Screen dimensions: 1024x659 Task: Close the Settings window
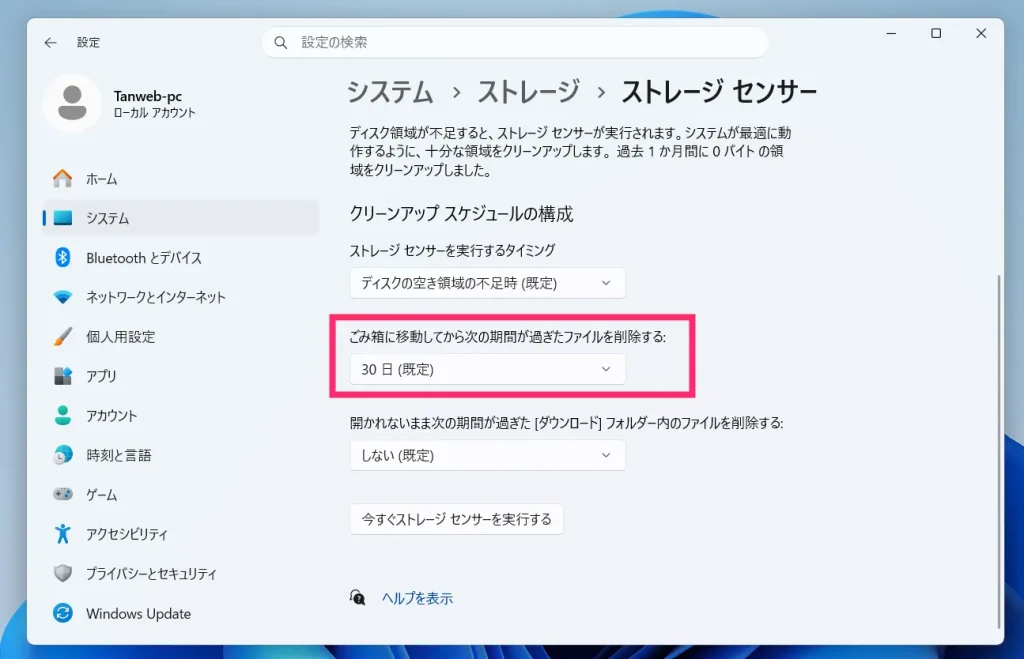click(981, 33)
